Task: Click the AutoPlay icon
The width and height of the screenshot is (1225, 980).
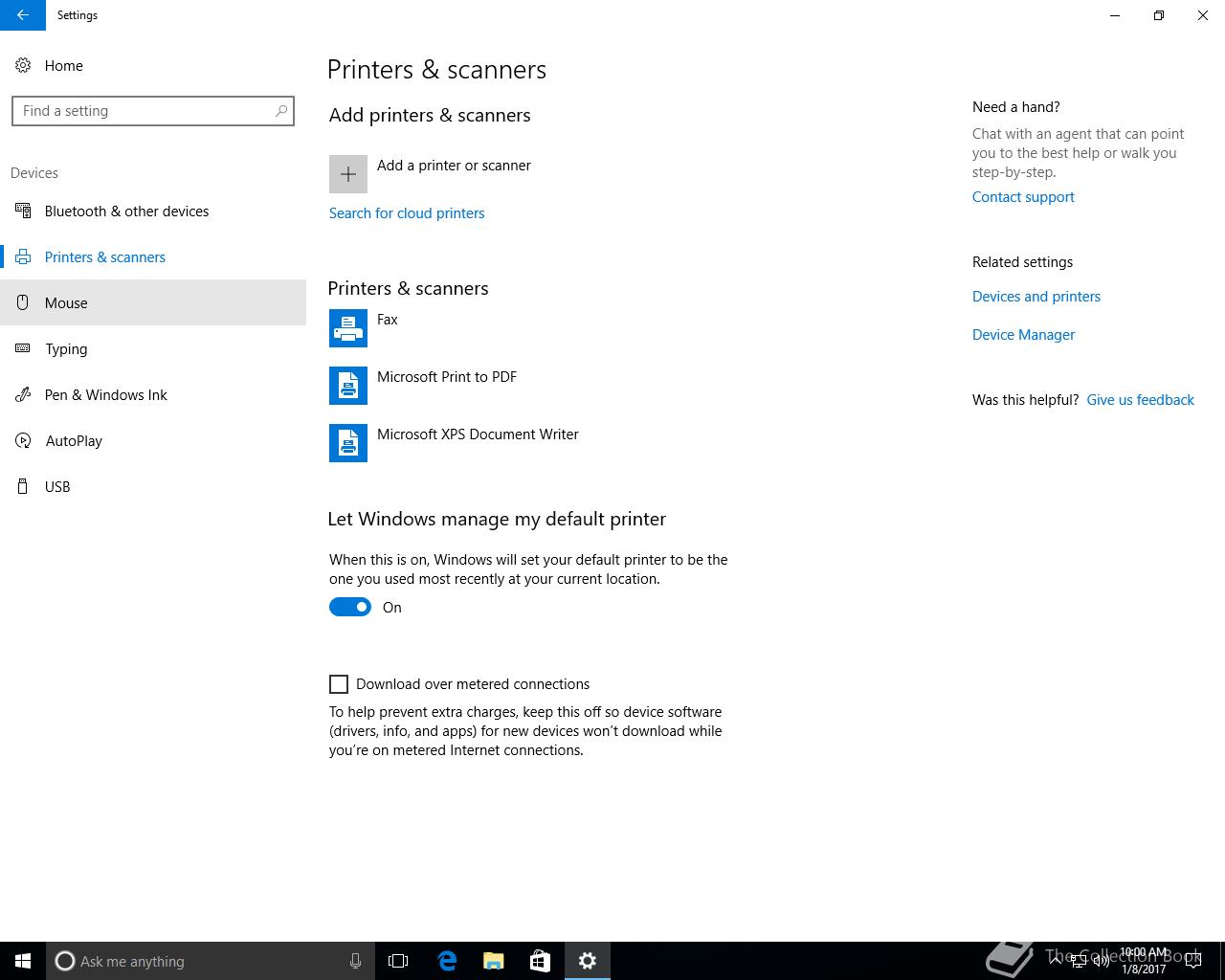Action: [x=23, y=440]
